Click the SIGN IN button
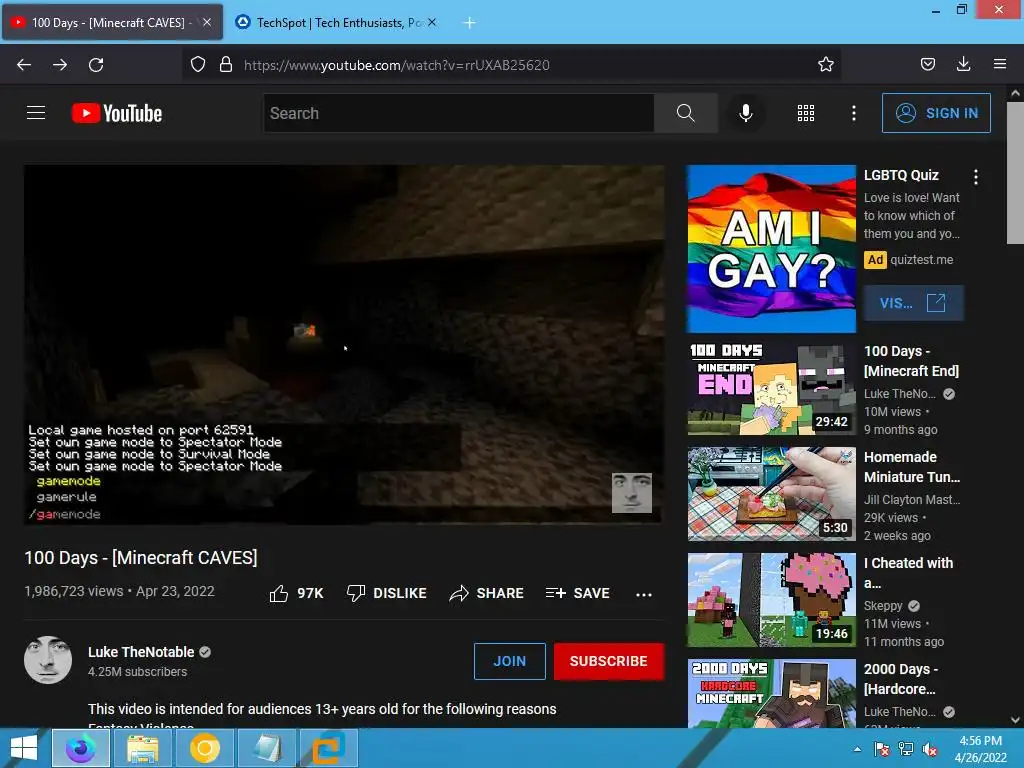This screenshot has height=768, width=1024. click(x=936, y=113)
